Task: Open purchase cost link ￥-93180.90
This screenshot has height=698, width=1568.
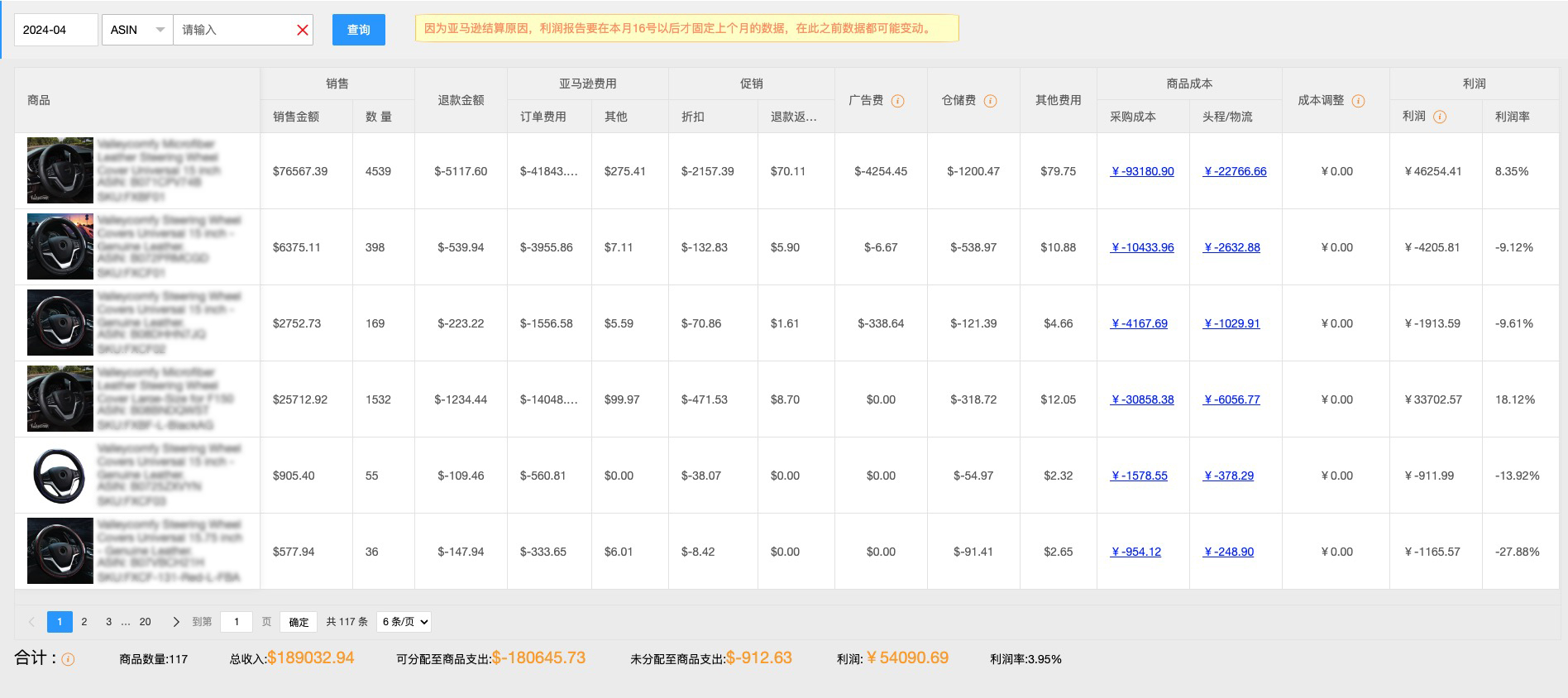Action: [1142, 171]
